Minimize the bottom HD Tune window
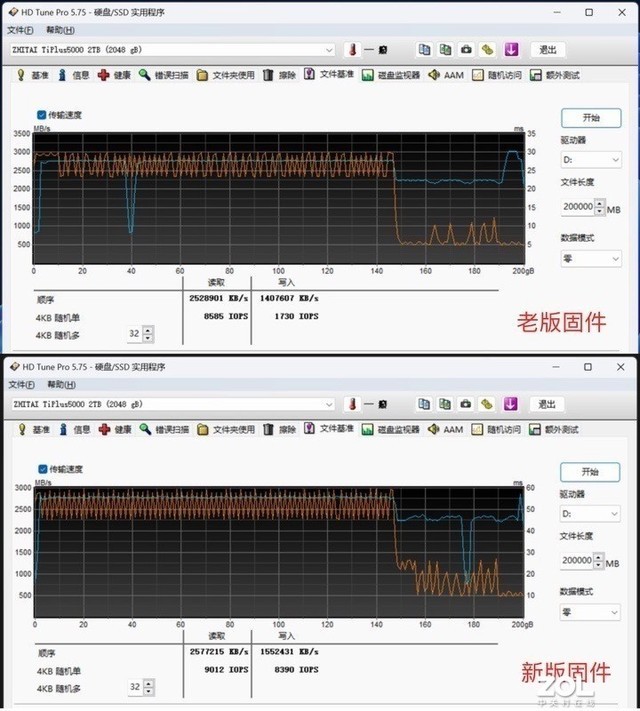Viewport: 640px width, 711px height. (x=556, y=367)
